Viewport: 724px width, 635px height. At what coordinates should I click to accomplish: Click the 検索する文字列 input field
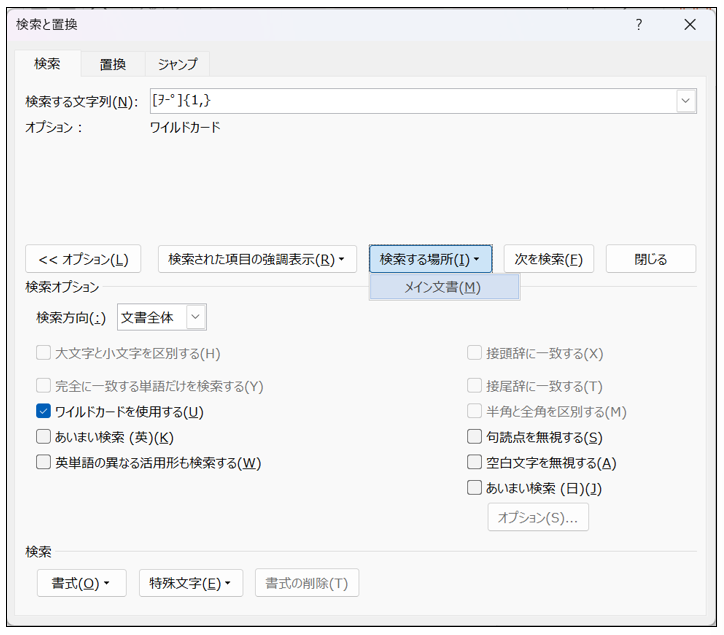410,101
